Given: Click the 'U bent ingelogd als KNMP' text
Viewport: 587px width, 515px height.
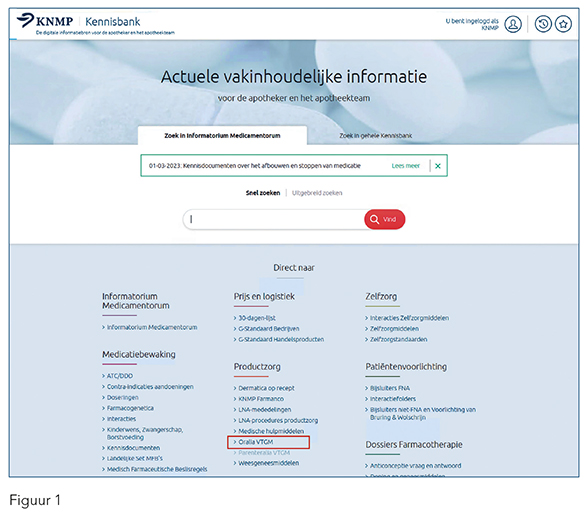Looking at the screenshot, I should pos(472,24).
